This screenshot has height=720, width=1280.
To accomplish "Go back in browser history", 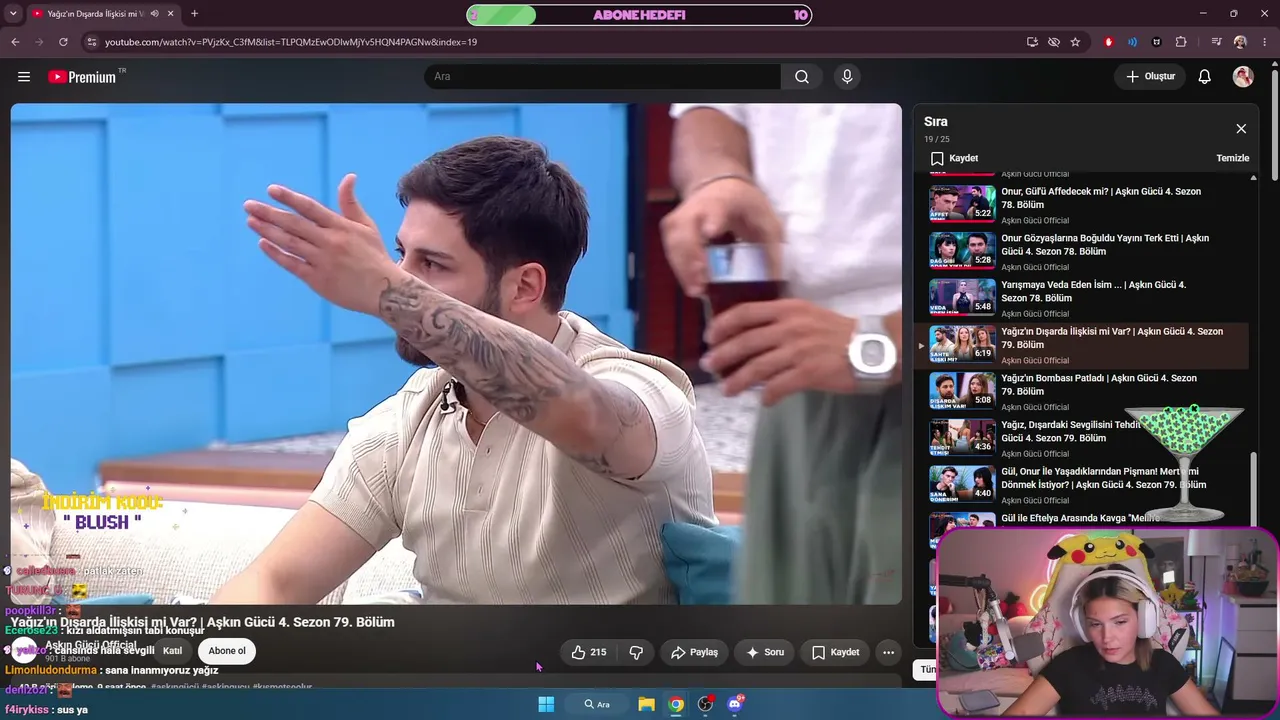I will click(15, 42).
